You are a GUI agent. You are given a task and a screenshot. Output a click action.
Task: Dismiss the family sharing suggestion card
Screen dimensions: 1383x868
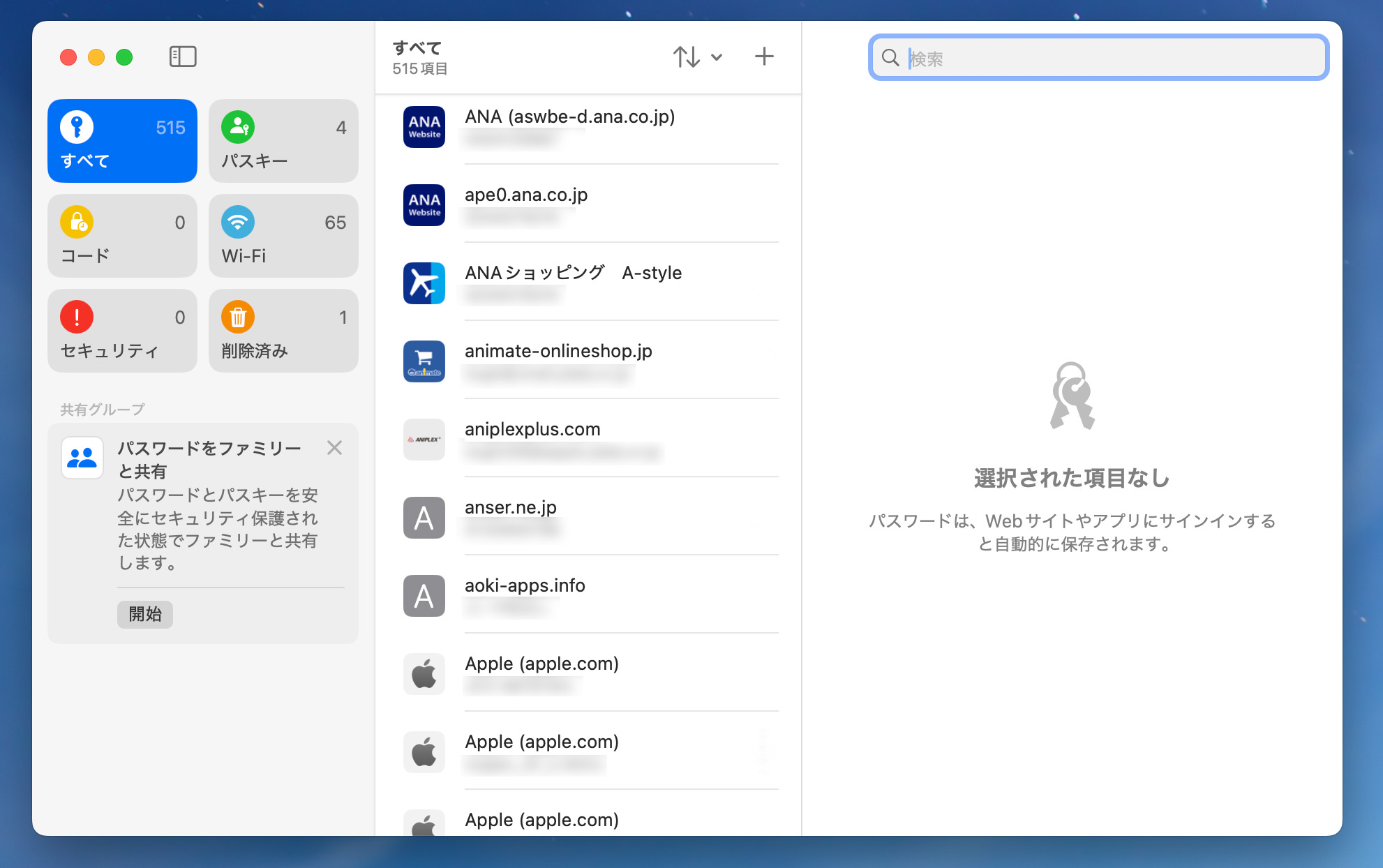(x=334, y=448)
